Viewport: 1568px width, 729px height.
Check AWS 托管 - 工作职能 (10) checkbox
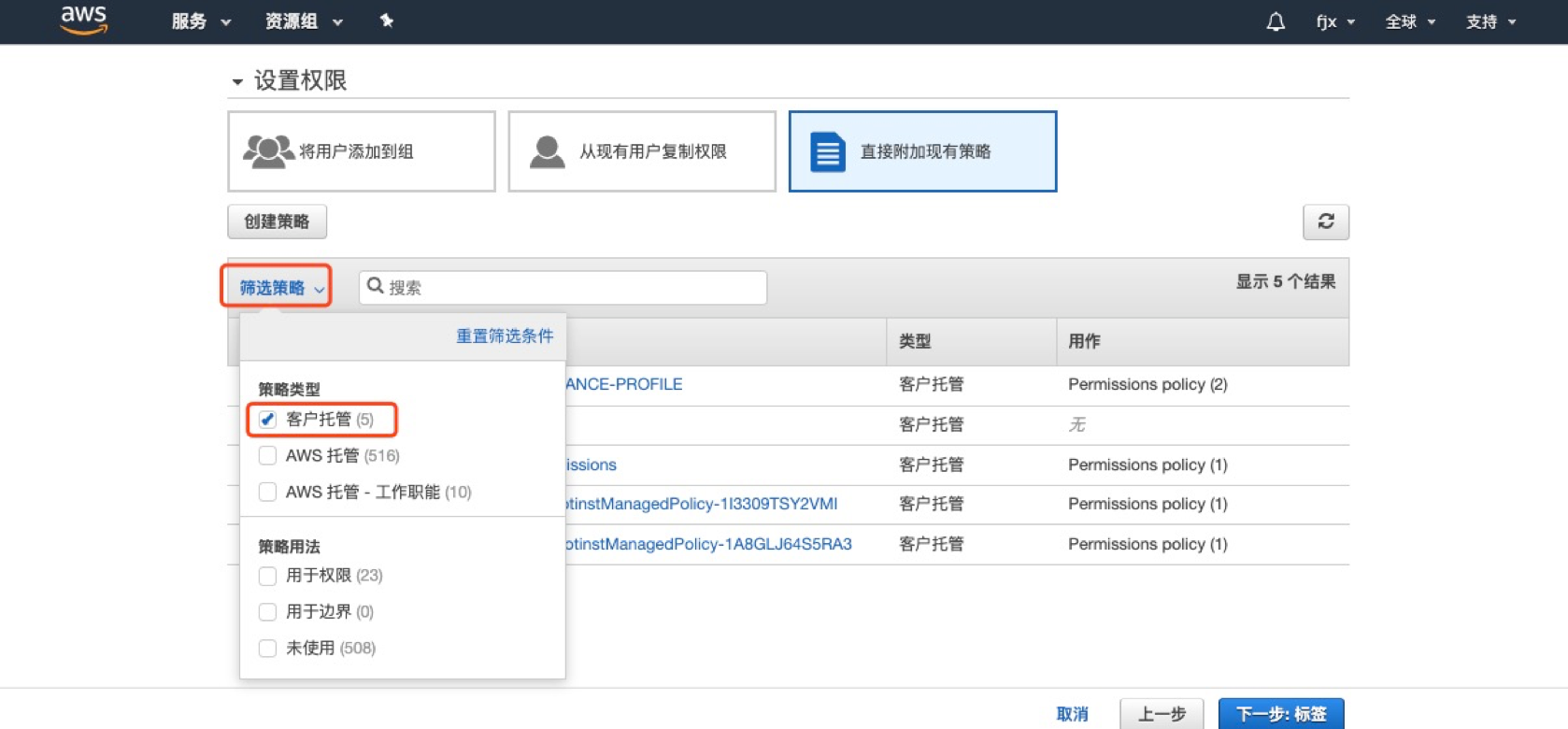(x=268, y=492)
